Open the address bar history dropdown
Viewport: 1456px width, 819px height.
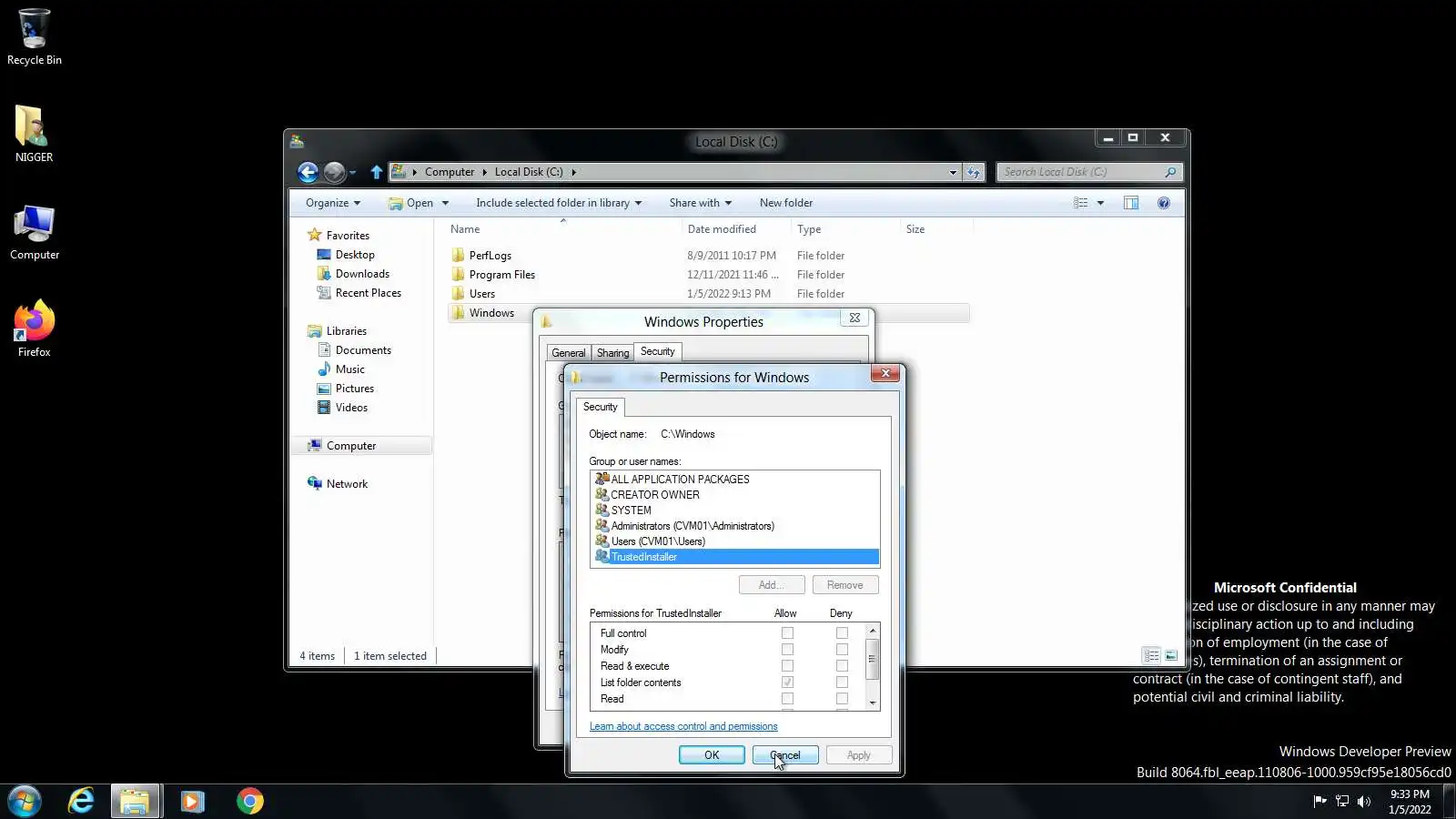(x=953, y=172)
